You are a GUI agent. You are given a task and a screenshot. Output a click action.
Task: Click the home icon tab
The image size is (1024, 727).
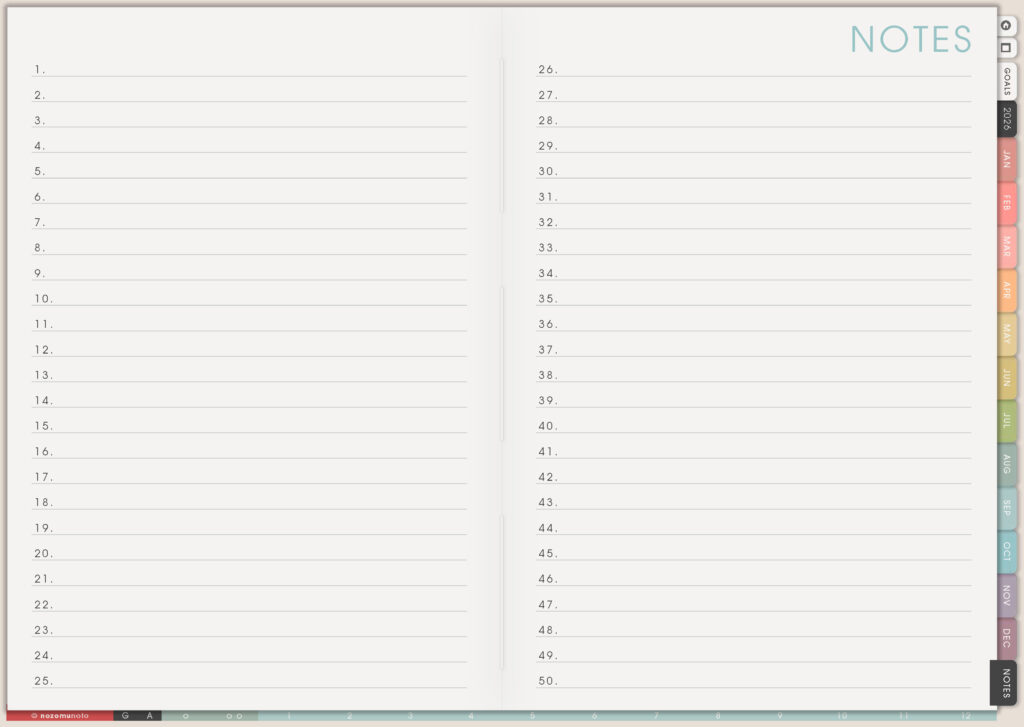click(x=1006, y=25)
